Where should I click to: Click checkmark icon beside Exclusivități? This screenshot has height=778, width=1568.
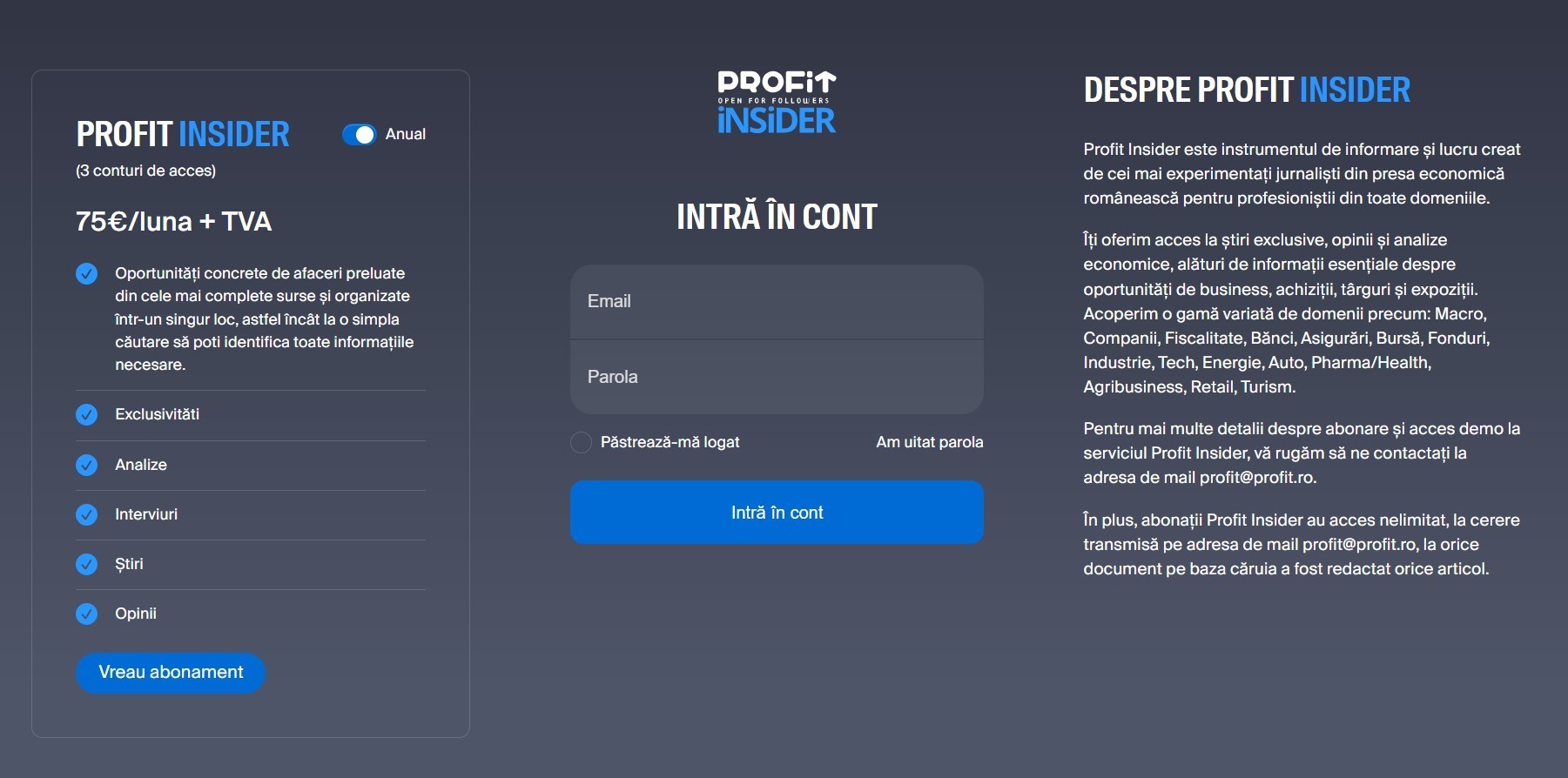click(87, 415)
